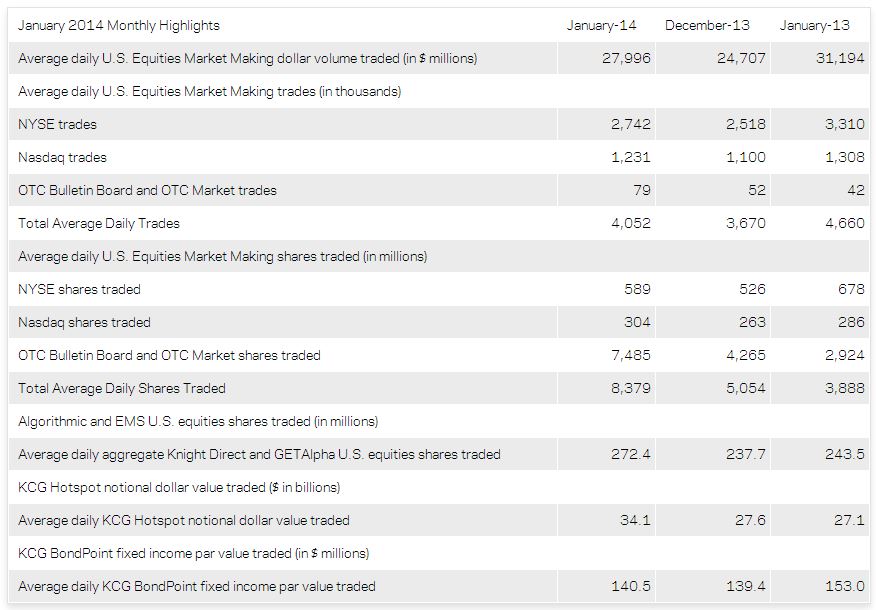The width and height of the screenshot is (876, 610).
Task: Select the 8,379 total shares value
Action: point(630,388)
